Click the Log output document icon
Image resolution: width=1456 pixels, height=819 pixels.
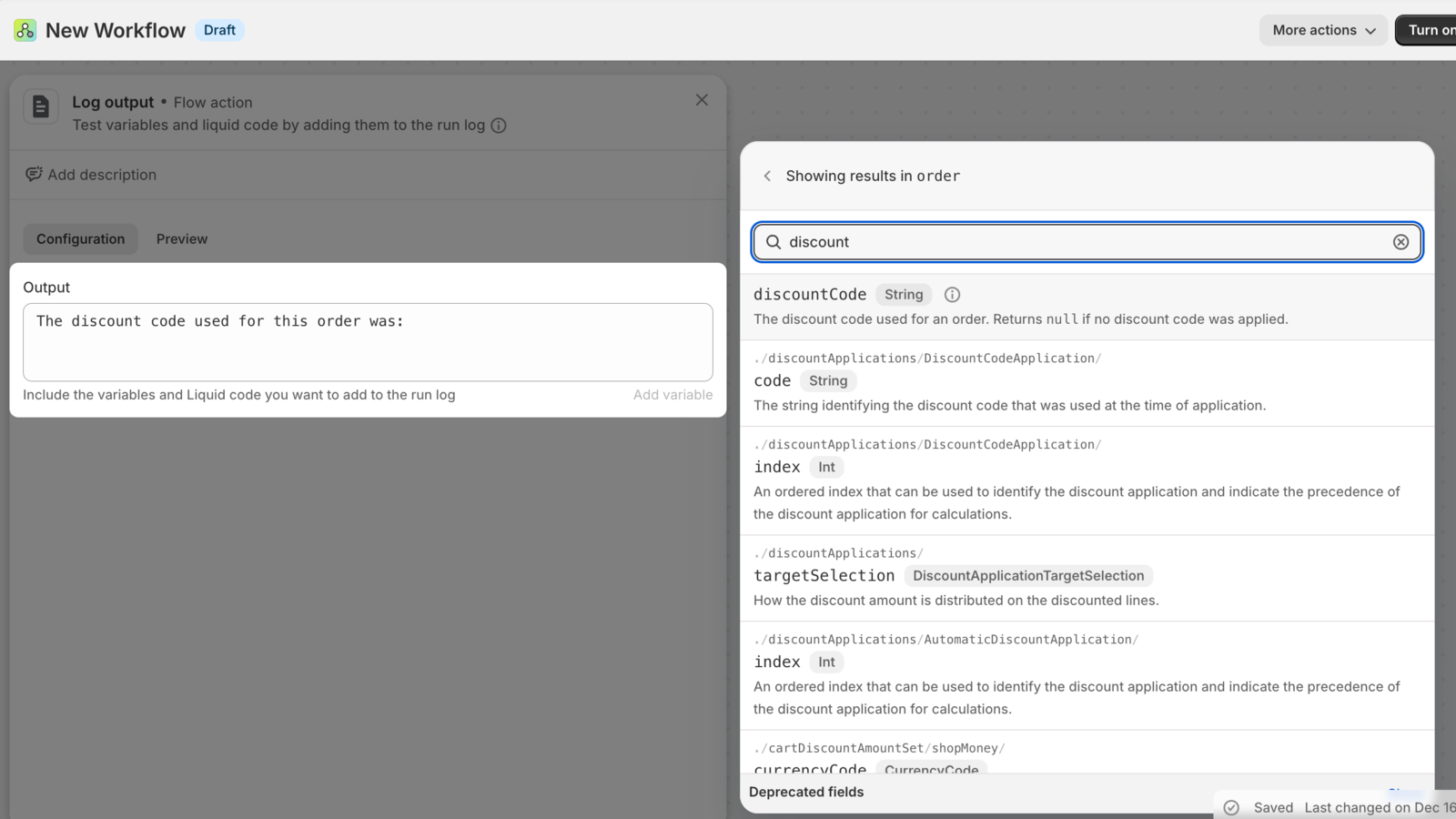point(40,106)
